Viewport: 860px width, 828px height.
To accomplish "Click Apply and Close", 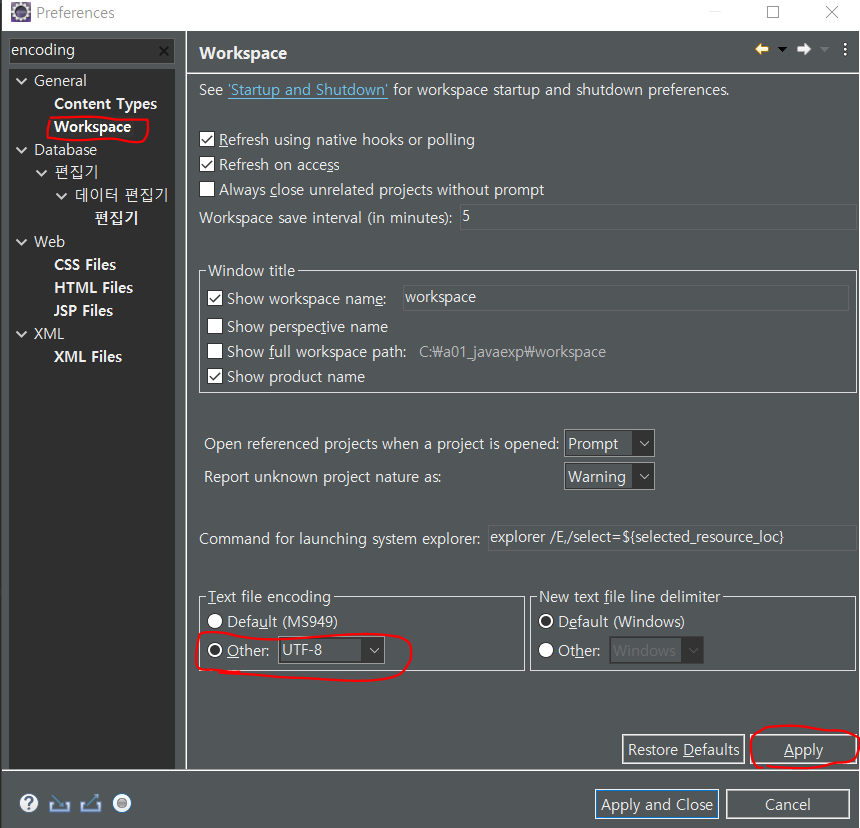I will point(657,804).
